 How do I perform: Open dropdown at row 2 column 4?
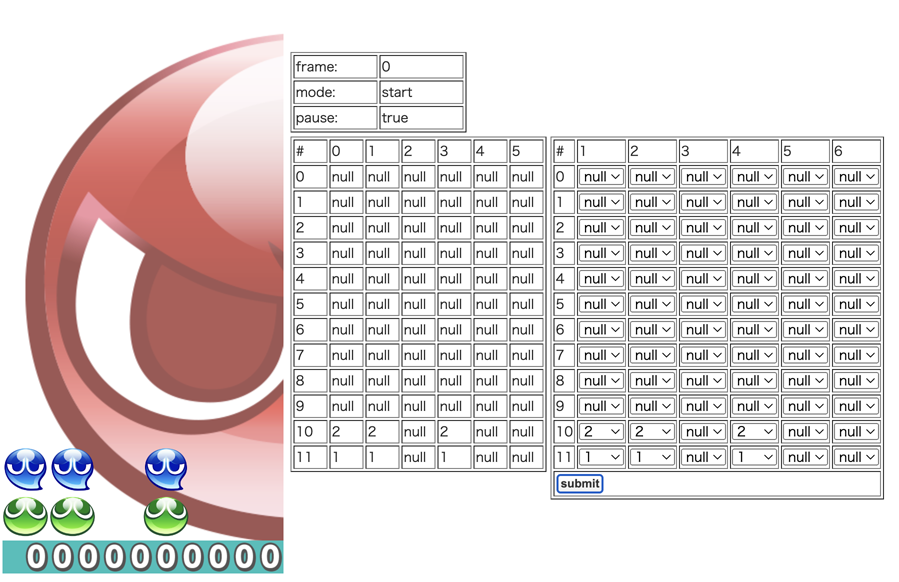click(x=754, y=228)
